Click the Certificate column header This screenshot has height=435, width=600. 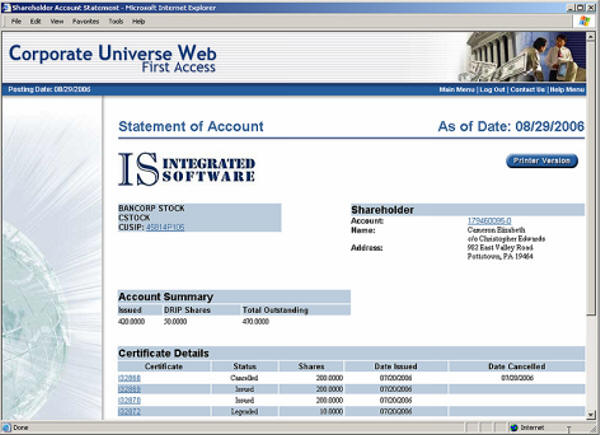point(163,367)
